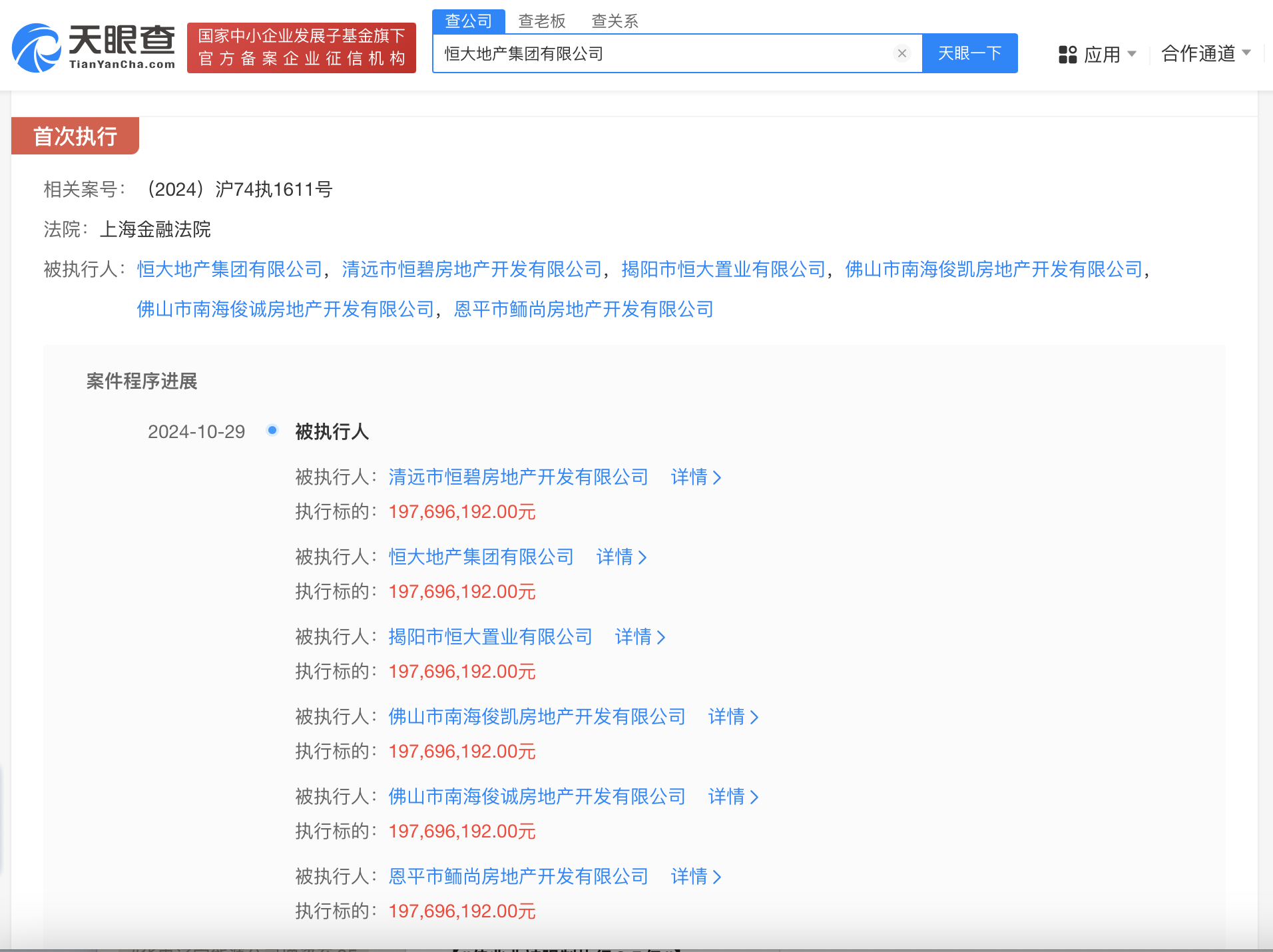This screenshot has height=952, width=1273.
Task: Click the 天眼一下 search button
Action: 969,53
